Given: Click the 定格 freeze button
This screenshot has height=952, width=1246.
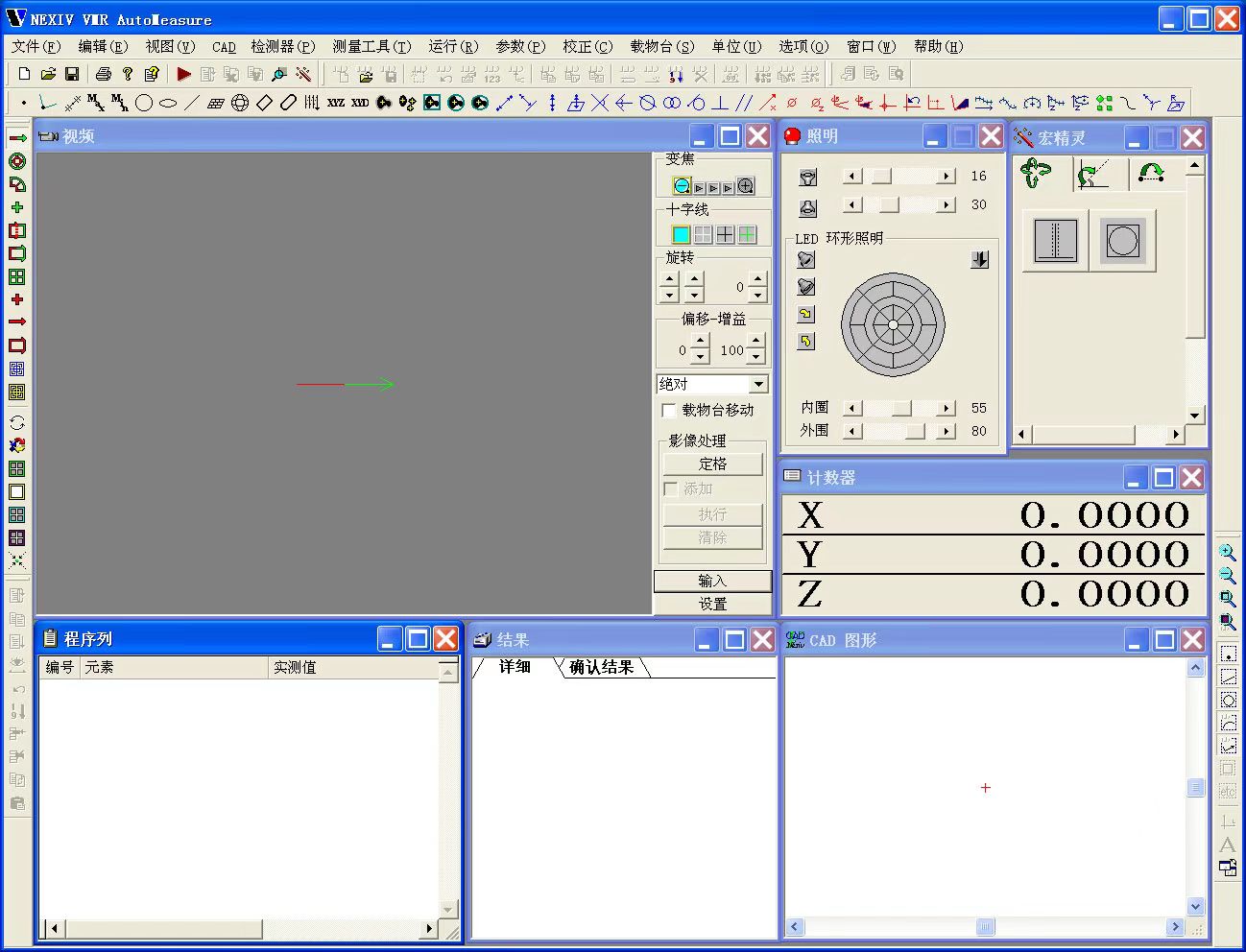Looking at the screenshot, I should tap(712, 464).
